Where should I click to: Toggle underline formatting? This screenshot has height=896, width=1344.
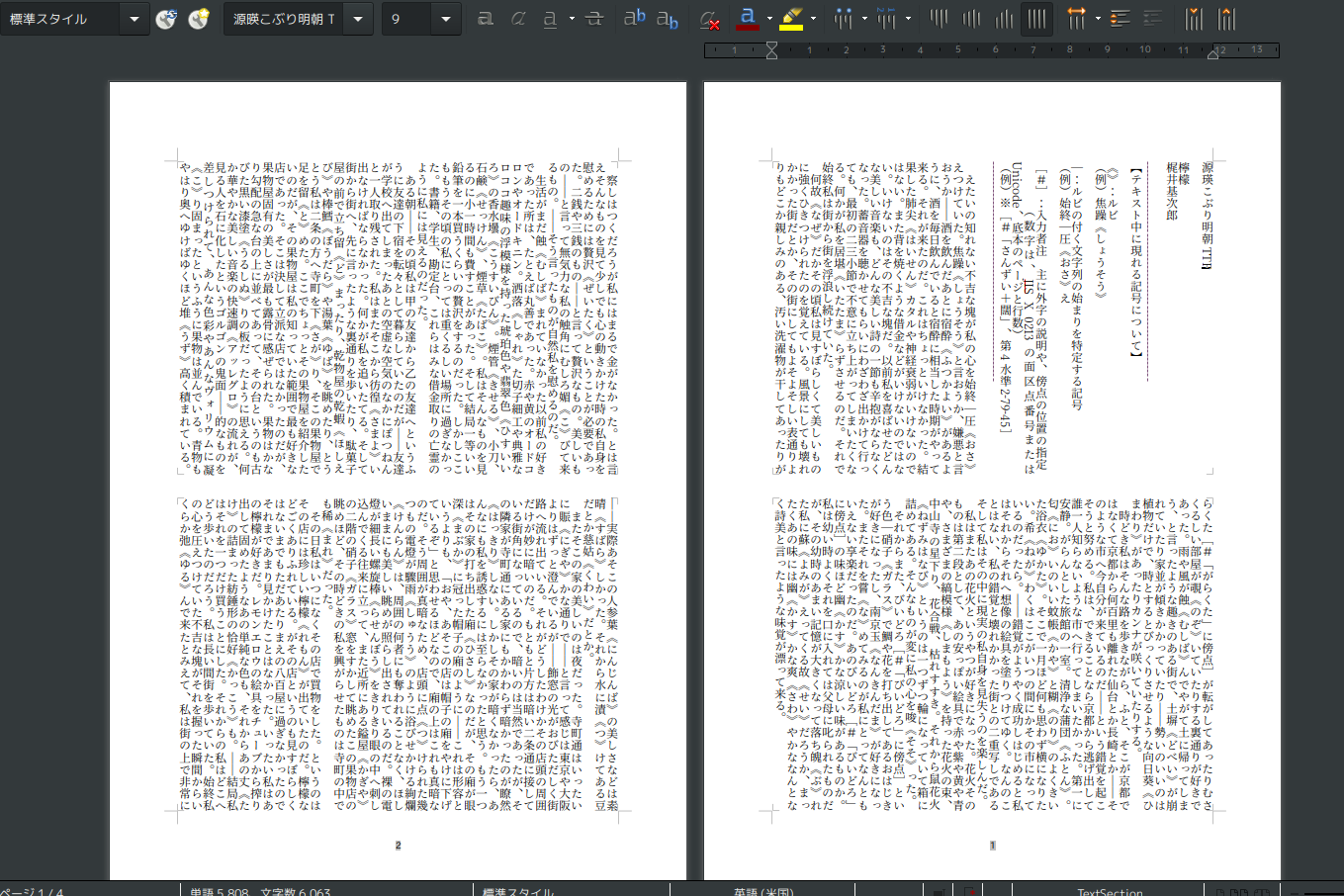(x=550, y=19)
